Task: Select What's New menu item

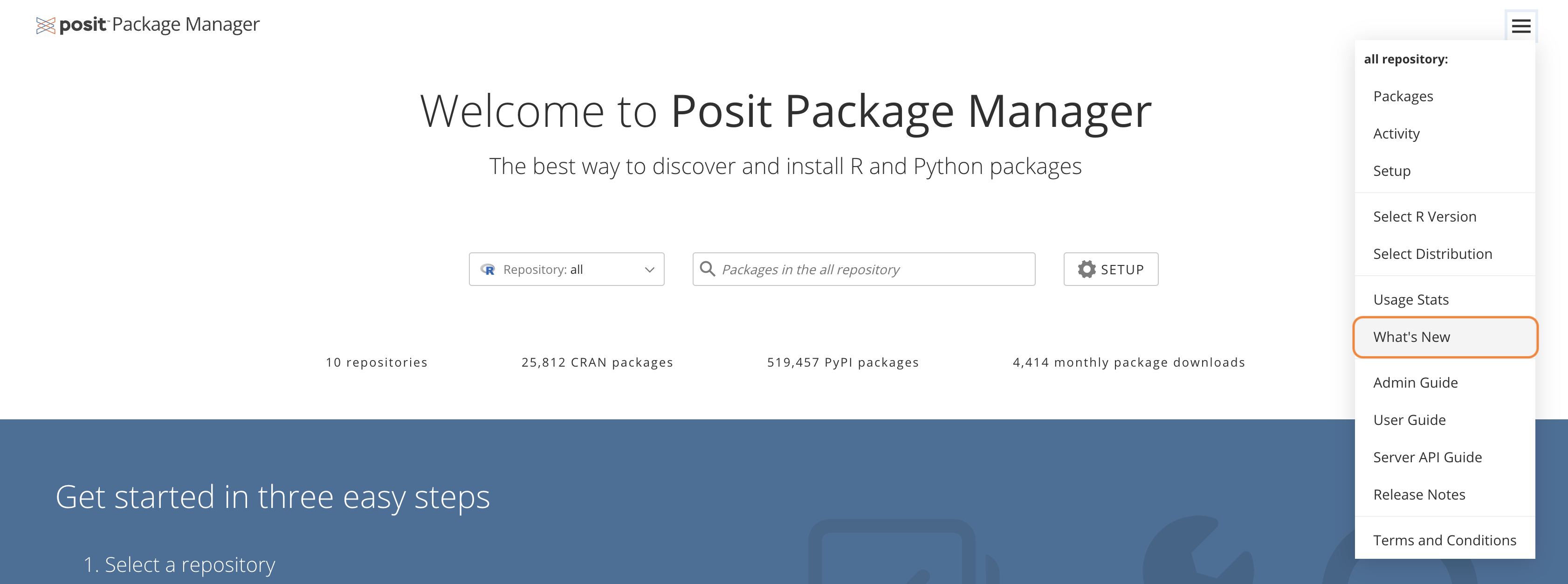Action: pos(1411,337)
